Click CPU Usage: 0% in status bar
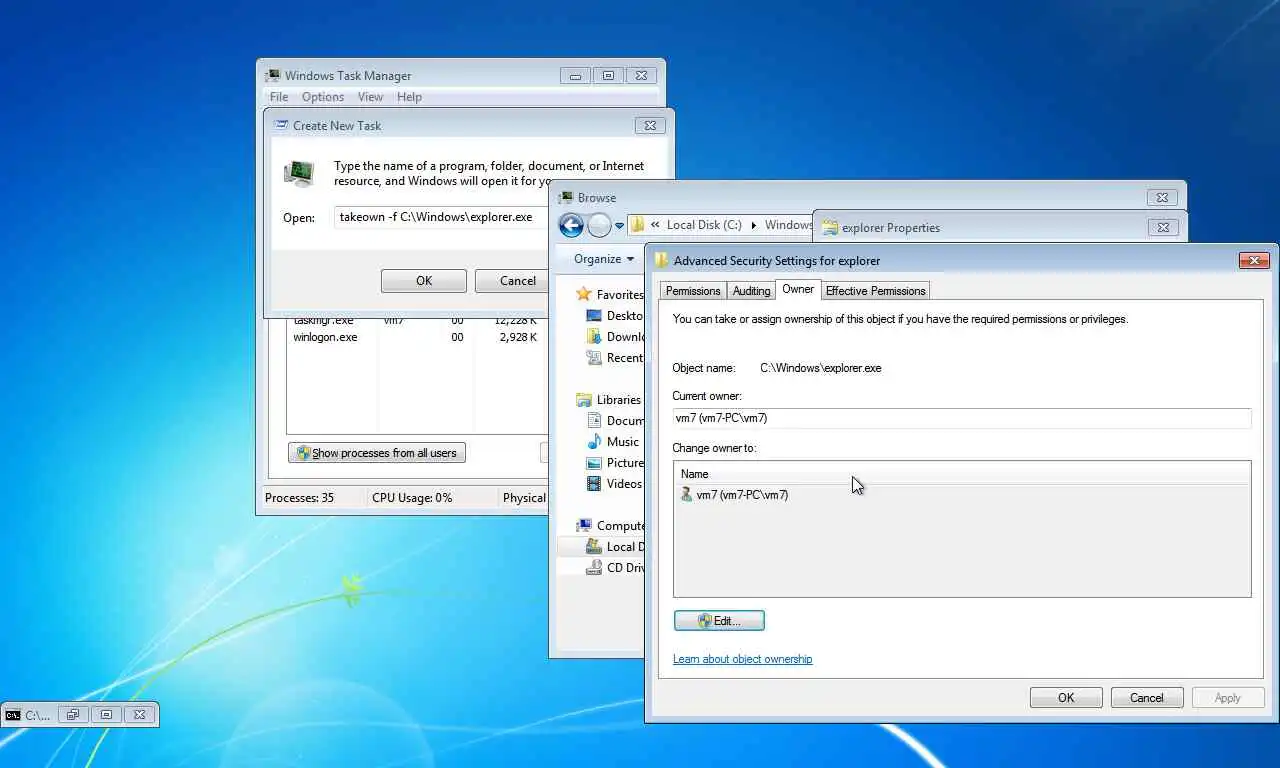 [x=412, y=497]
